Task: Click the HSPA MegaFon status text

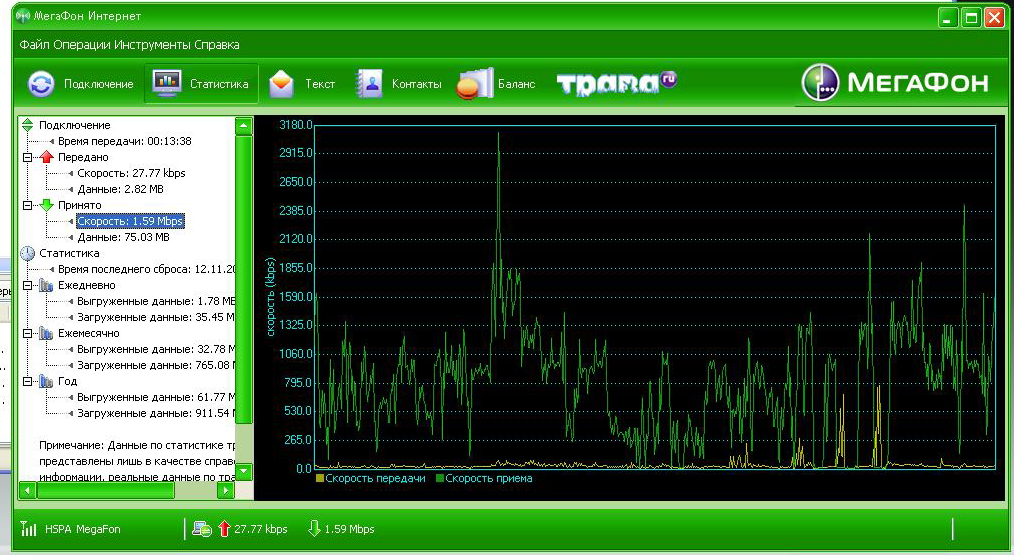Action: tap(83, 529)
